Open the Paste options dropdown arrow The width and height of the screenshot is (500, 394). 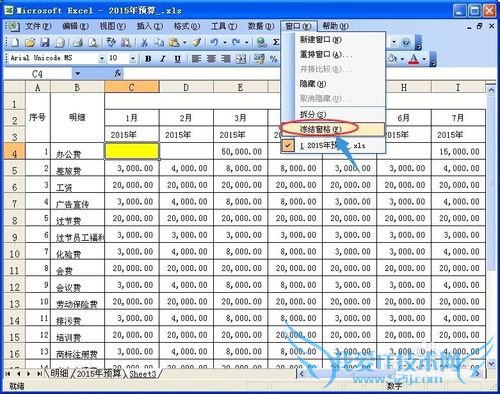(x=184, y=43)
